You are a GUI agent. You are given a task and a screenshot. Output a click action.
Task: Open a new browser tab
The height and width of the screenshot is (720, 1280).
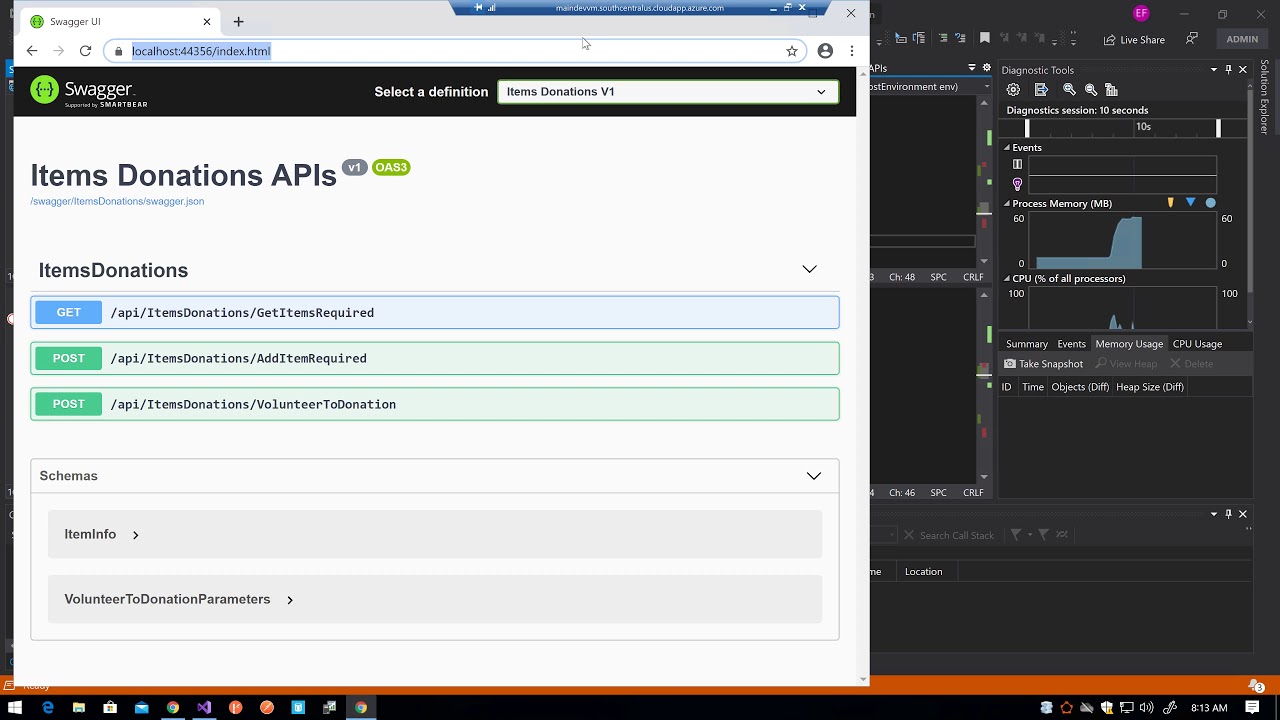pyautogui.click(x=238, y=21)
